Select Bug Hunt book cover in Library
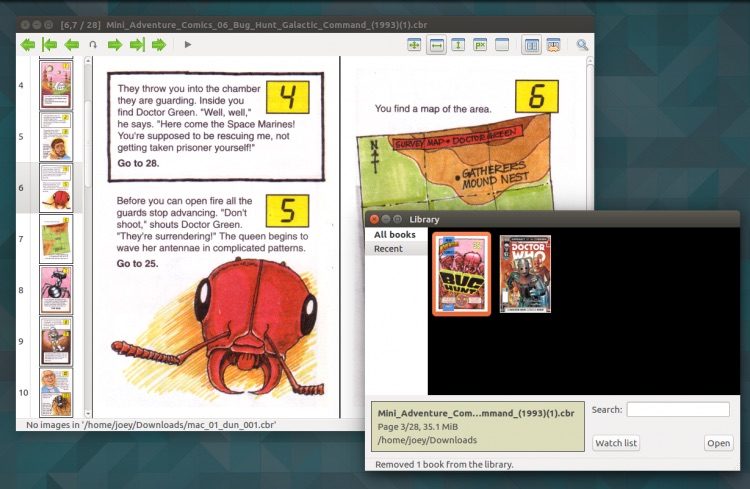Screen dimensions: 750x489 (x=462, y=274)
